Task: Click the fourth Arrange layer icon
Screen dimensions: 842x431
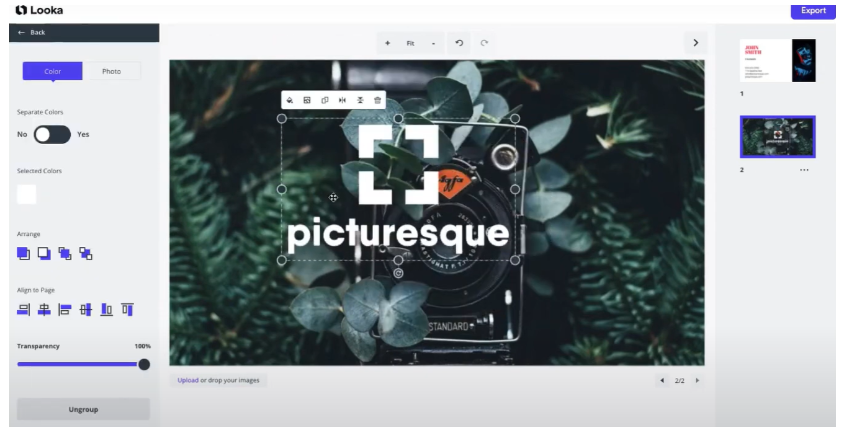Action: click(86, 253)
